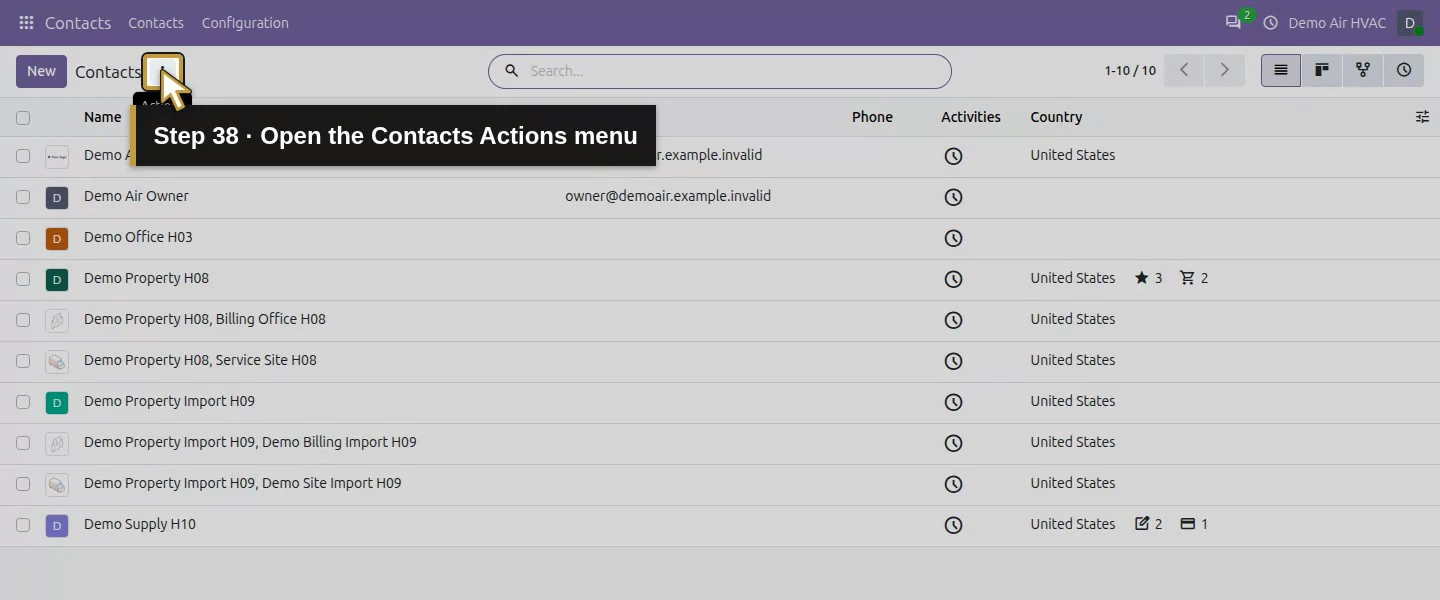Switch to hierarchy view
This screenshot has width=1440, height=600.
[x=1363, y=70]
